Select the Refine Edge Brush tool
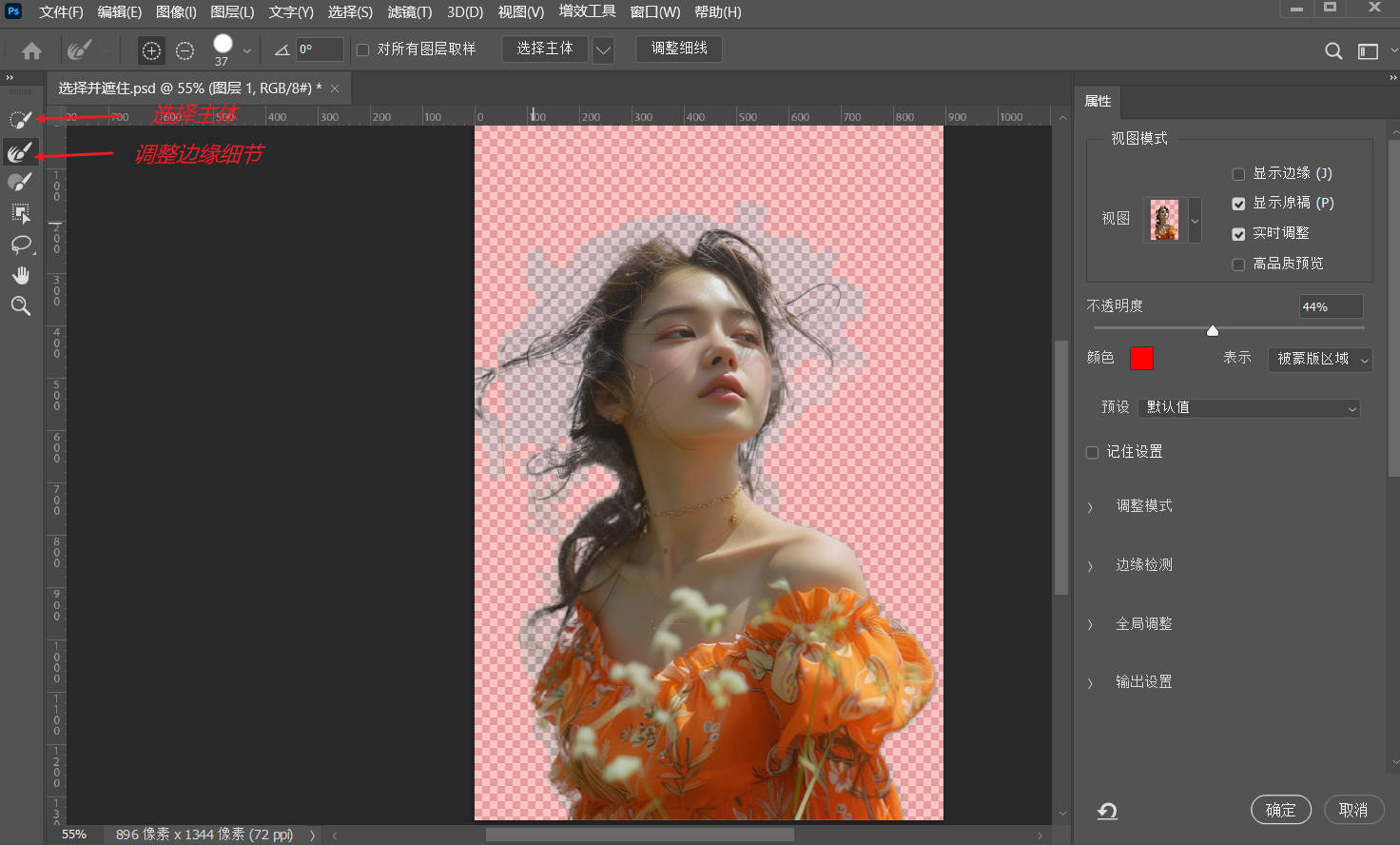The width and height of the screenshot is (1400, 845). [x=20, y=151]
